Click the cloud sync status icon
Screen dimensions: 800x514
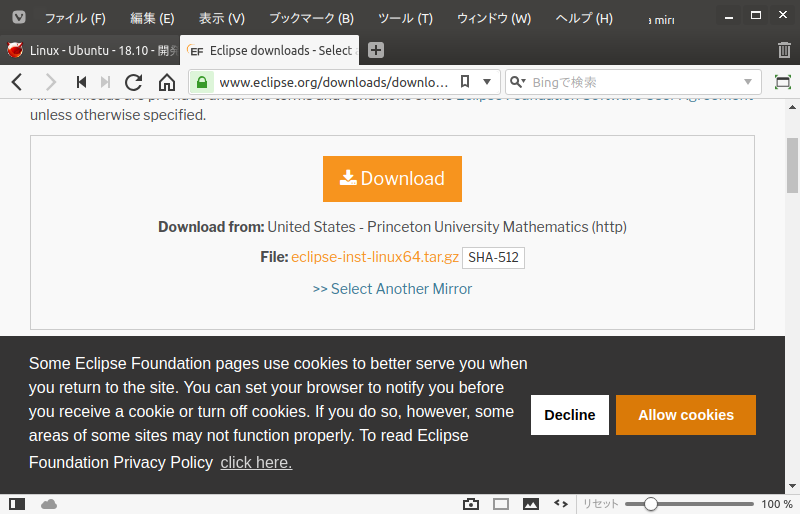click(x=49, y=504)
